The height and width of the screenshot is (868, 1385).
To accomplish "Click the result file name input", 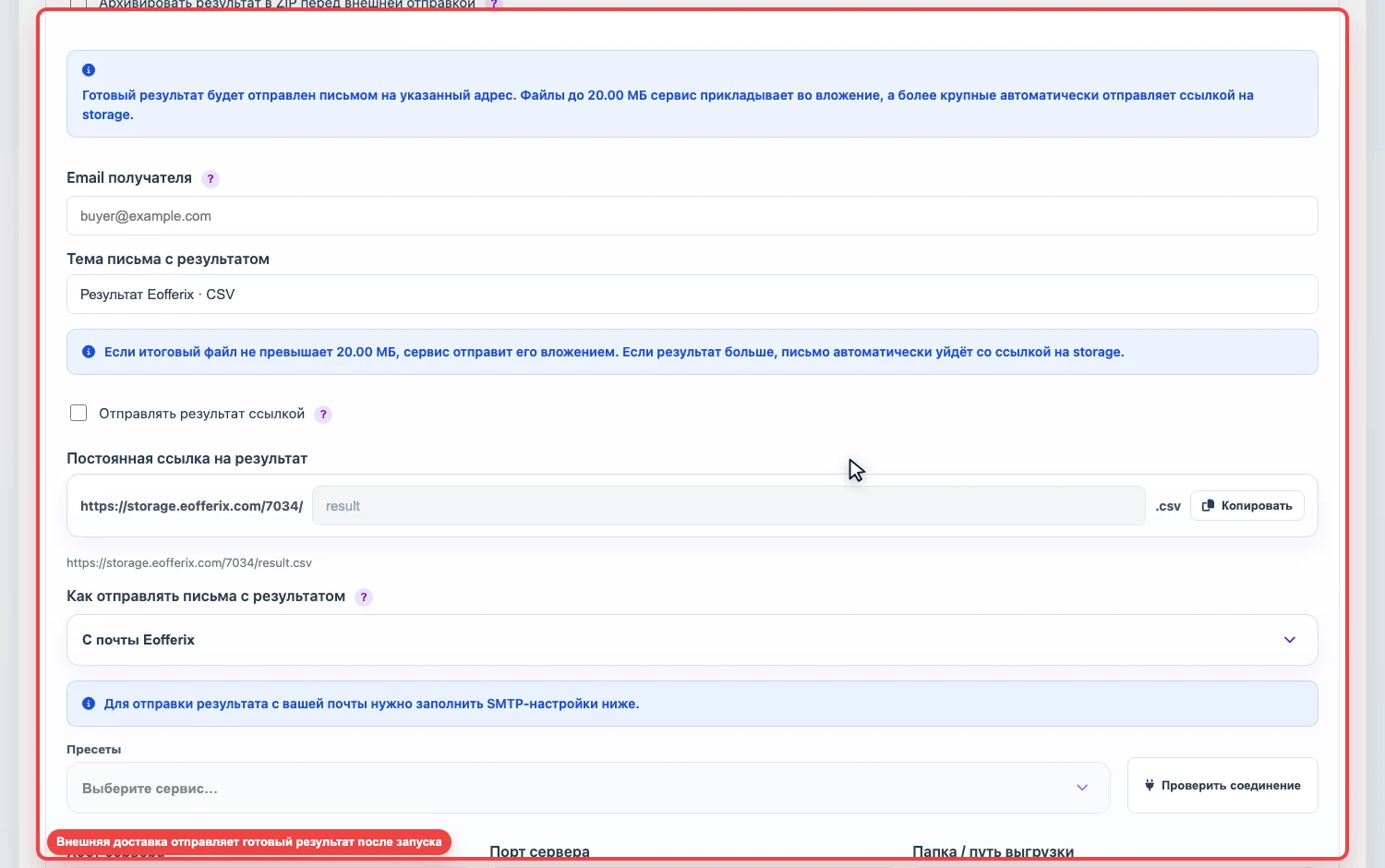I will coord(729,506).
